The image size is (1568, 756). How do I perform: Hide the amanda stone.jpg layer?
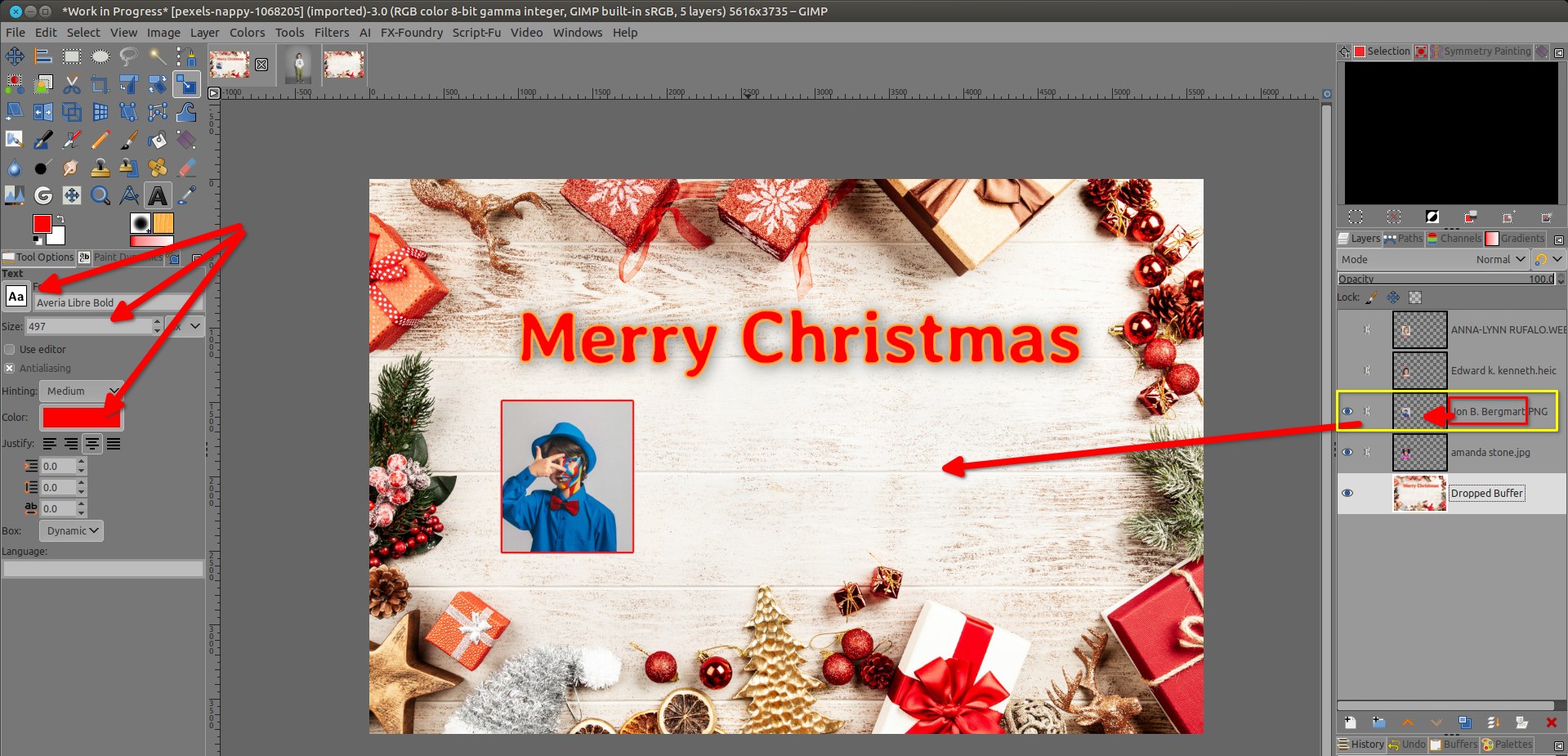tap(1347, 453)
